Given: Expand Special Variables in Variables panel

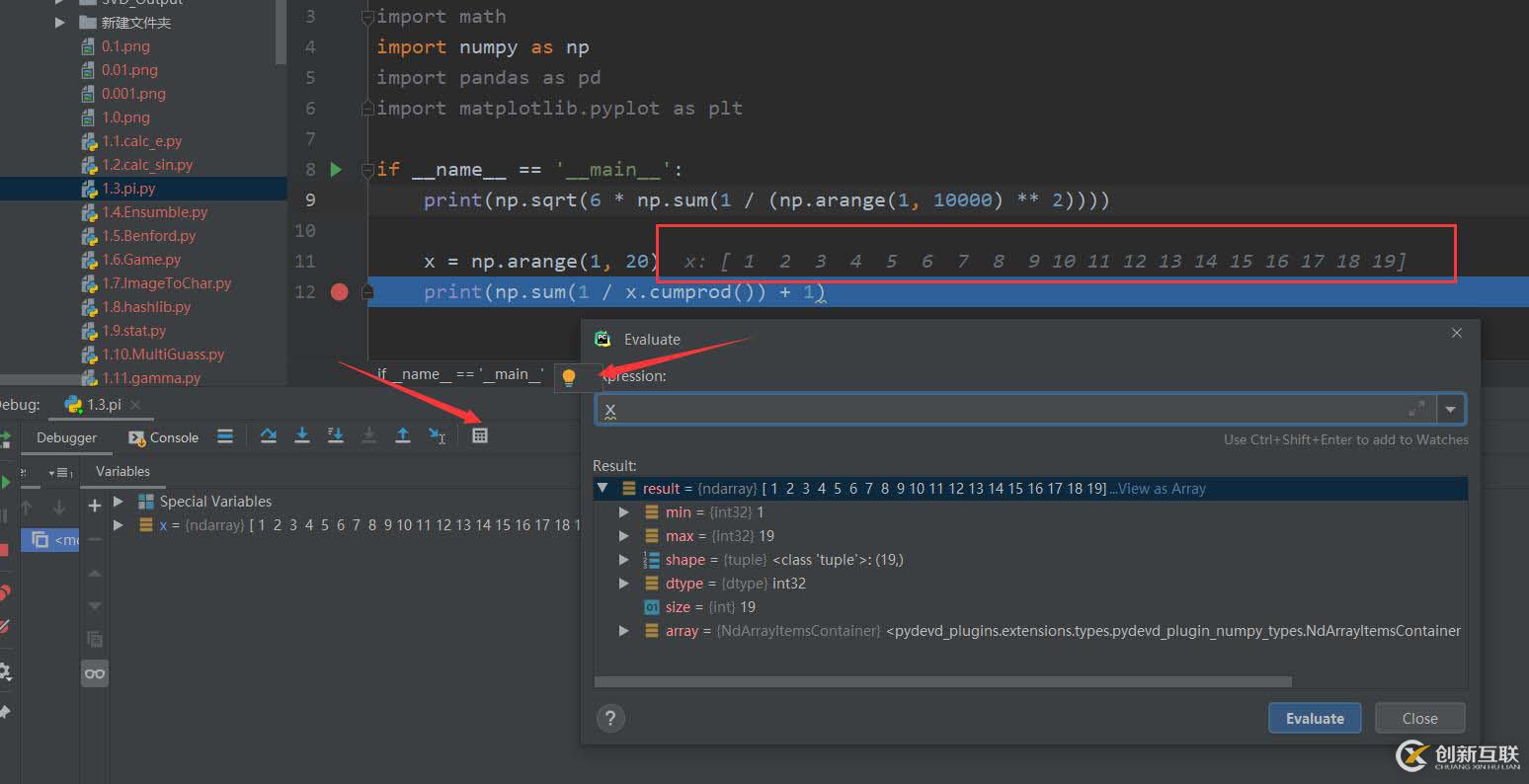Looking at the screenshot, I should pos(119,501).
